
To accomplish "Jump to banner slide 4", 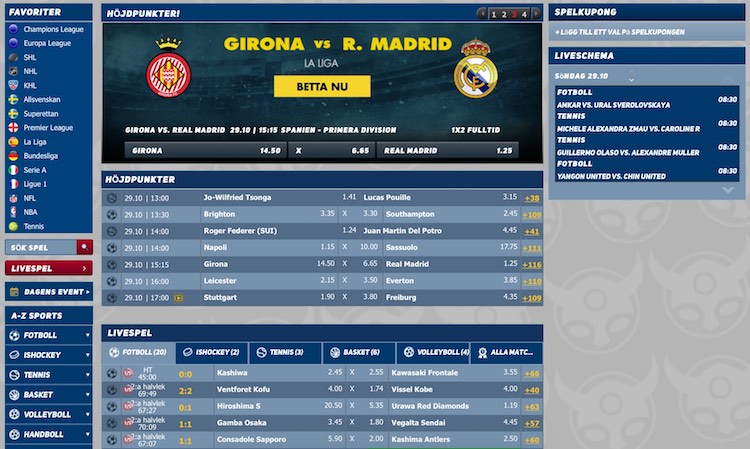I will click(524, 14).
